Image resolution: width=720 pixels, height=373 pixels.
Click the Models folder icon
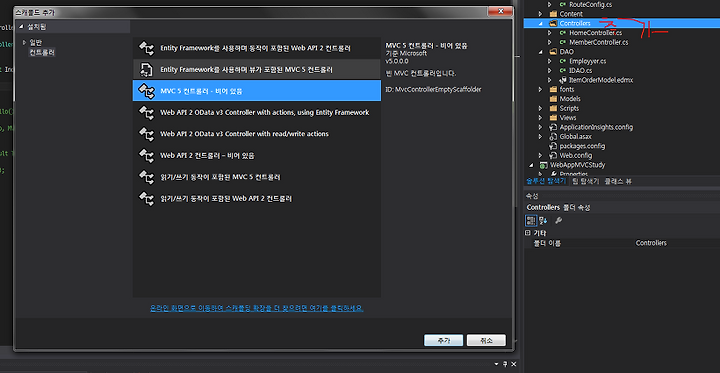pyautogui.click(x=553, y=99)
